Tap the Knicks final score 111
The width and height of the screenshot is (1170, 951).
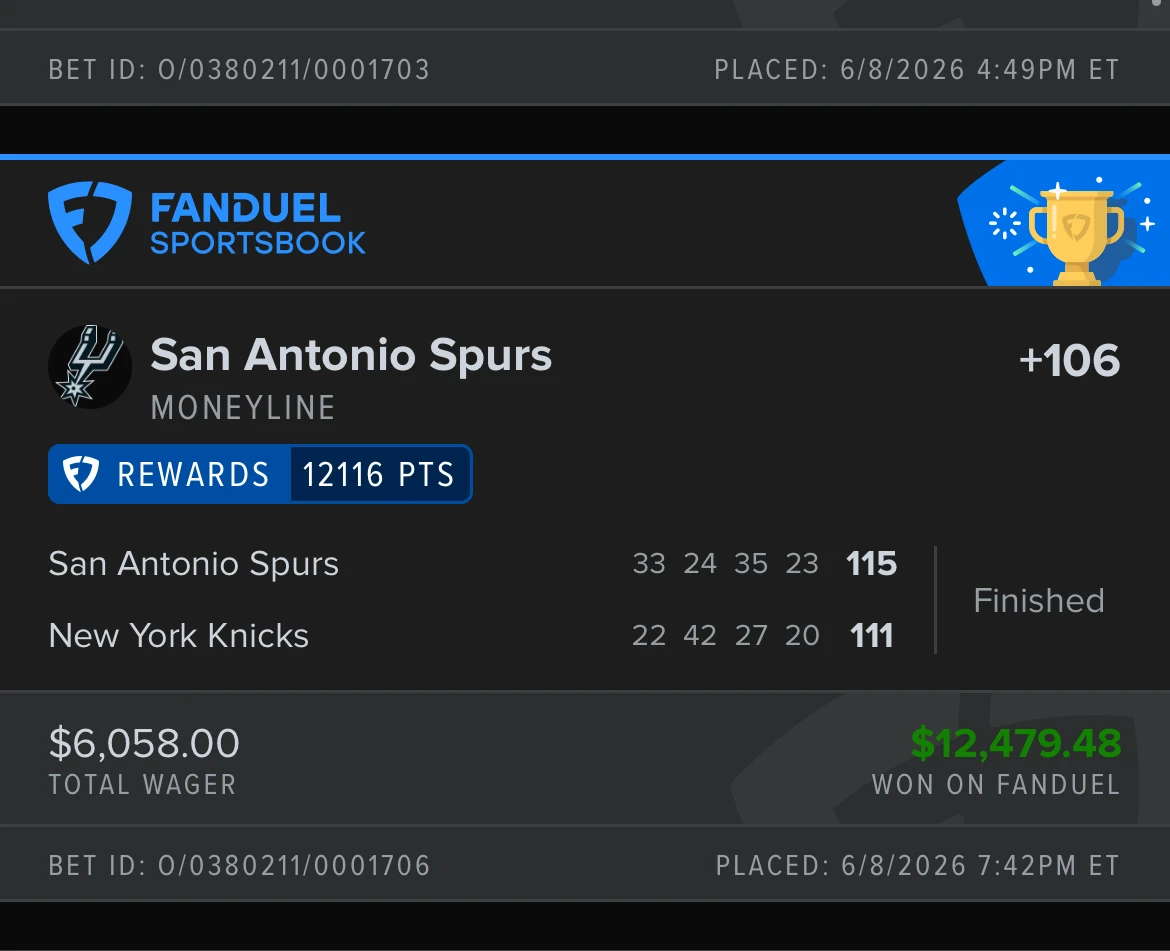[872, 635]
